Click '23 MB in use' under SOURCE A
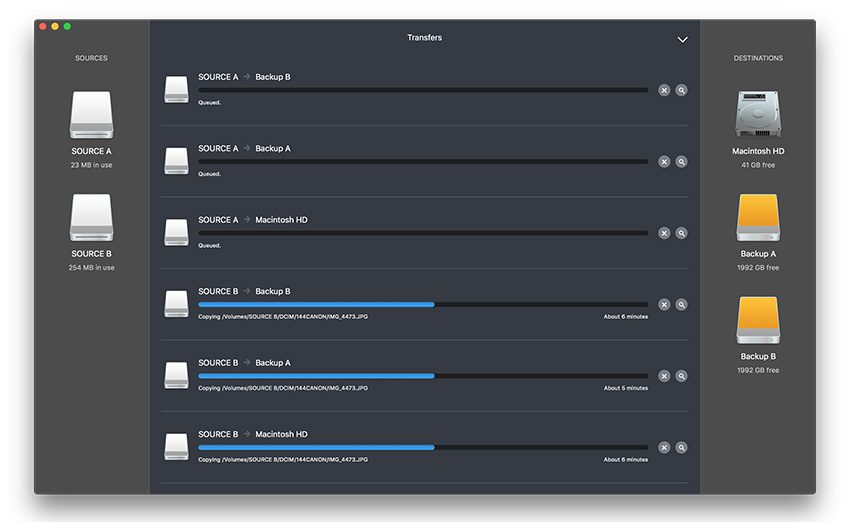This screenshot has width=850, height=522. click(x=91, y=165)
